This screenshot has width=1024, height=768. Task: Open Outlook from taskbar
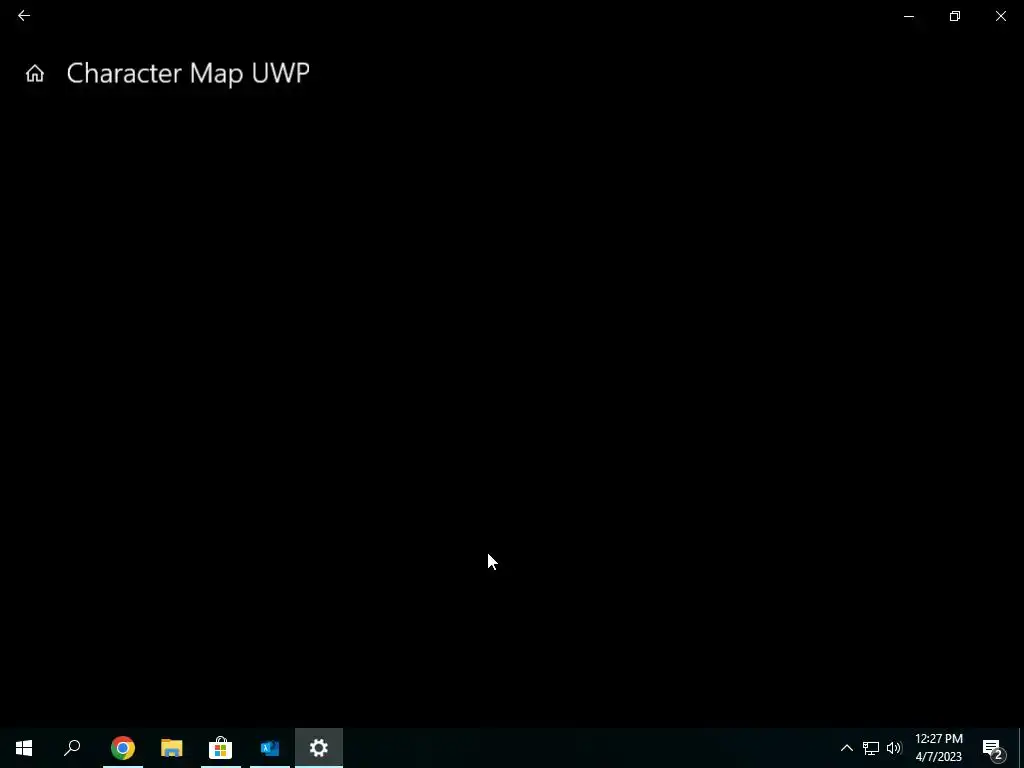point(270,748)
